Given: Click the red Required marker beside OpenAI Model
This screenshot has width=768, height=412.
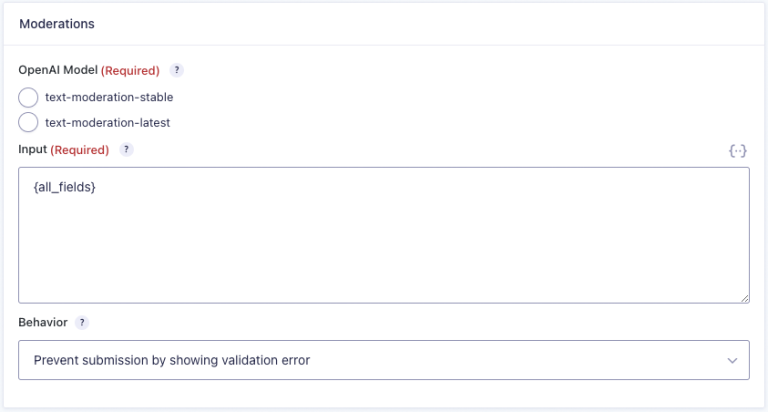Looking at the screenshot, I should click(130, 71).
